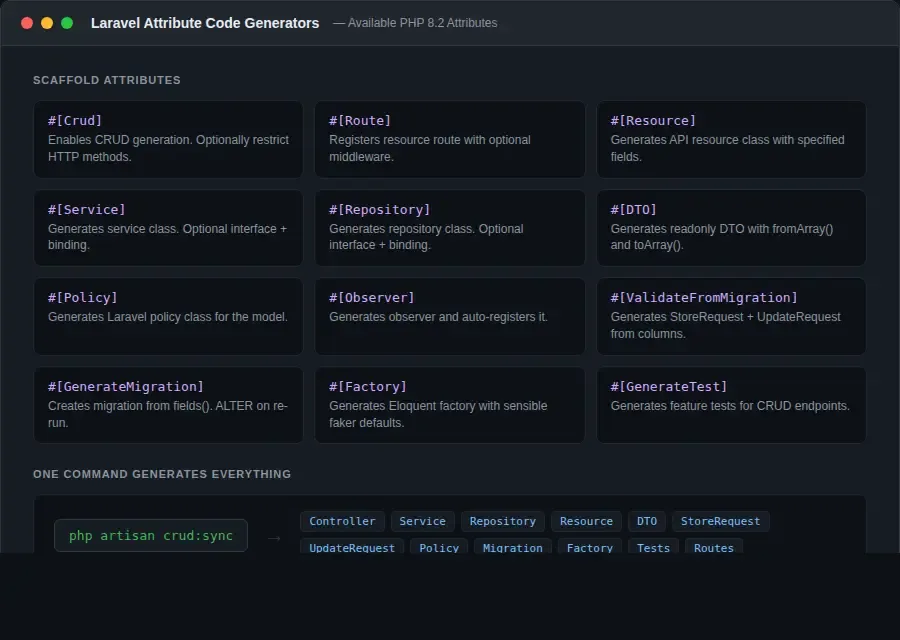Open the #[Crud] attribute card
This screenshot has width=900, height=640.
click(168, 139)
